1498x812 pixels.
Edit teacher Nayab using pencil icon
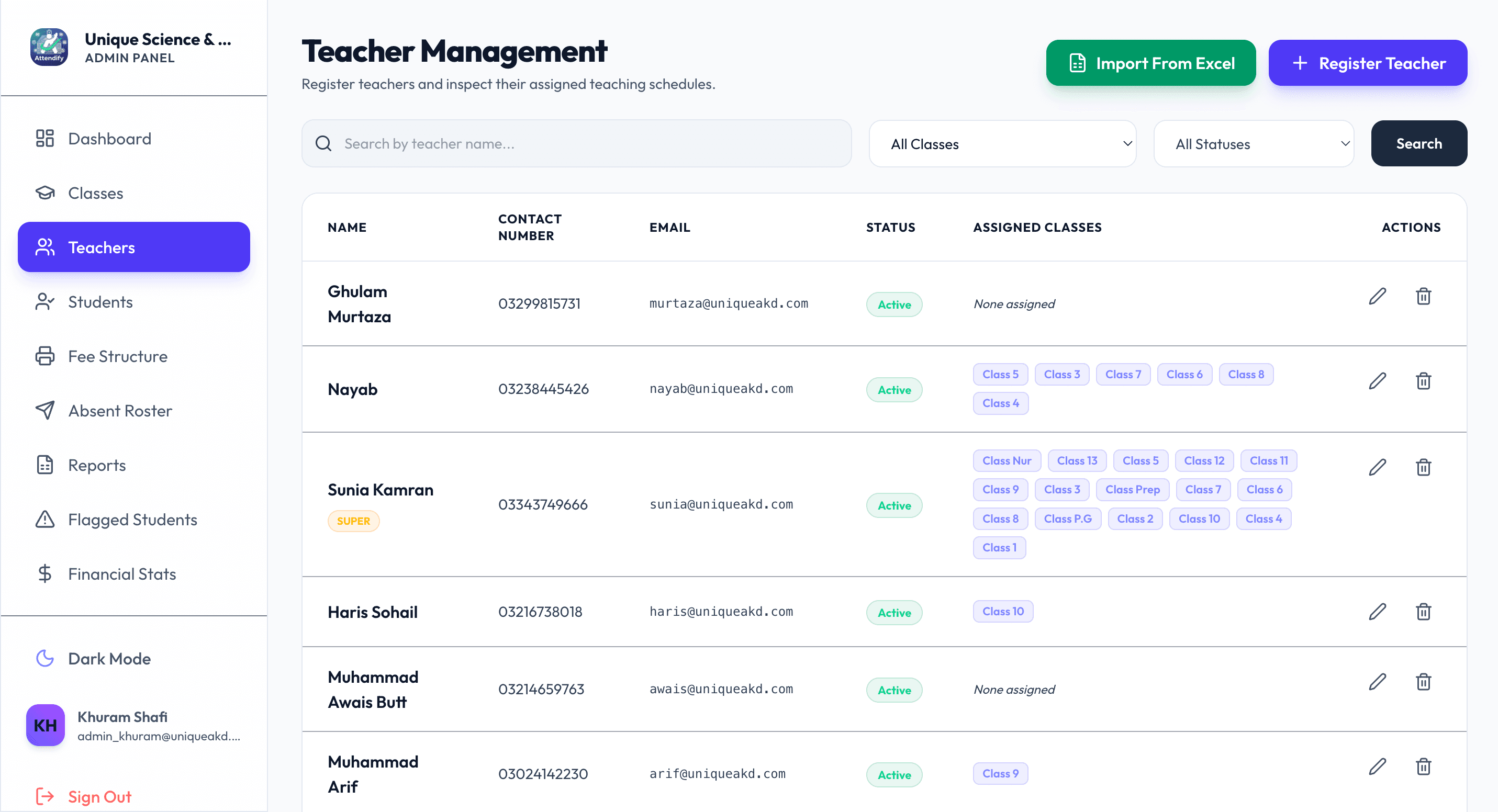[1377, 381]
